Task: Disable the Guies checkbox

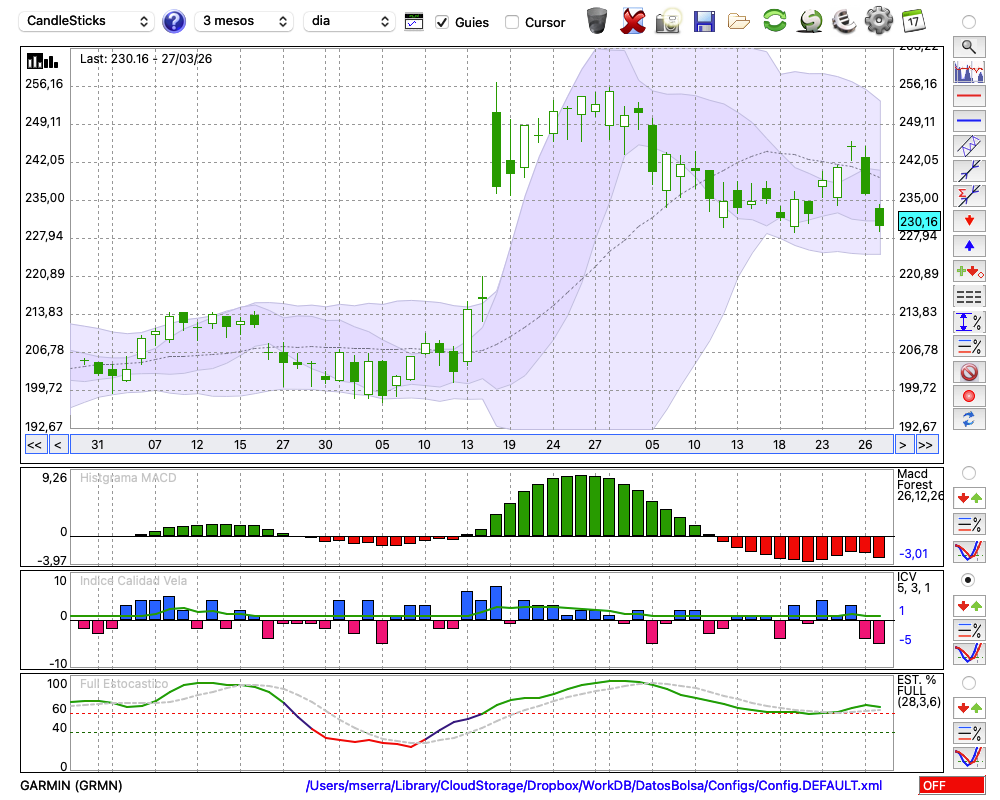Action: pos(442,22)
